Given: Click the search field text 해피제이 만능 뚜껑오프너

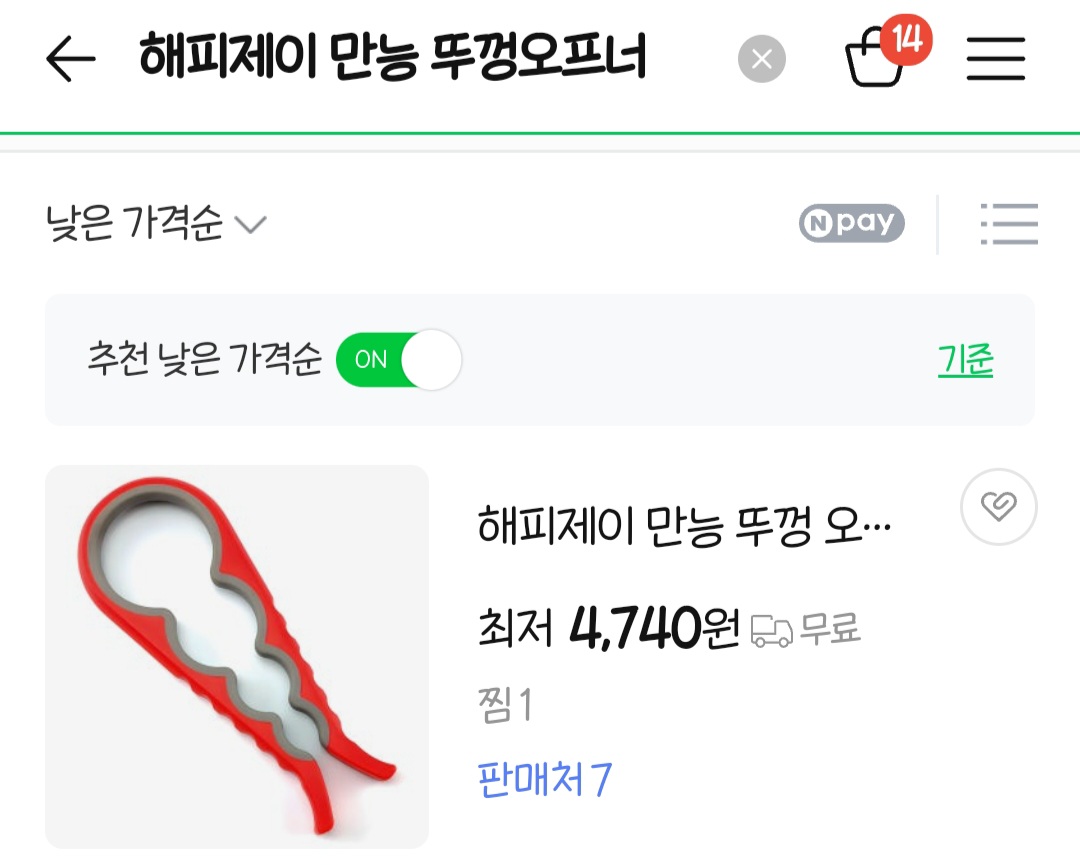Looking at the screenshot, I should 393,56.
